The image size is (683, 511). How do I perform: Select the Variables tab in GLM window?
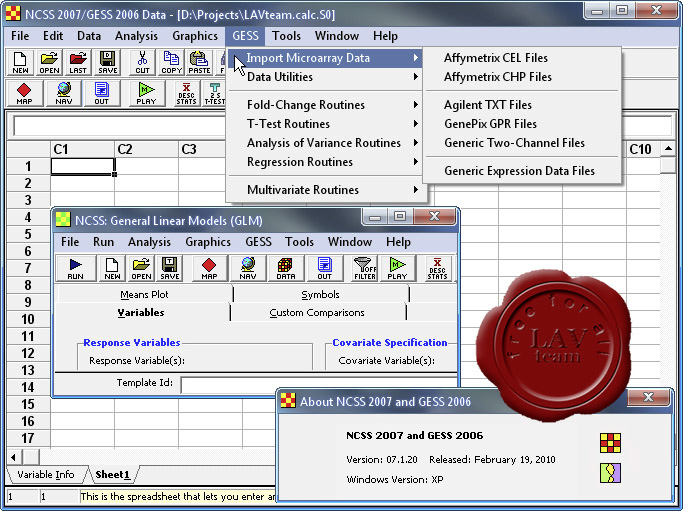coord(141,313)
